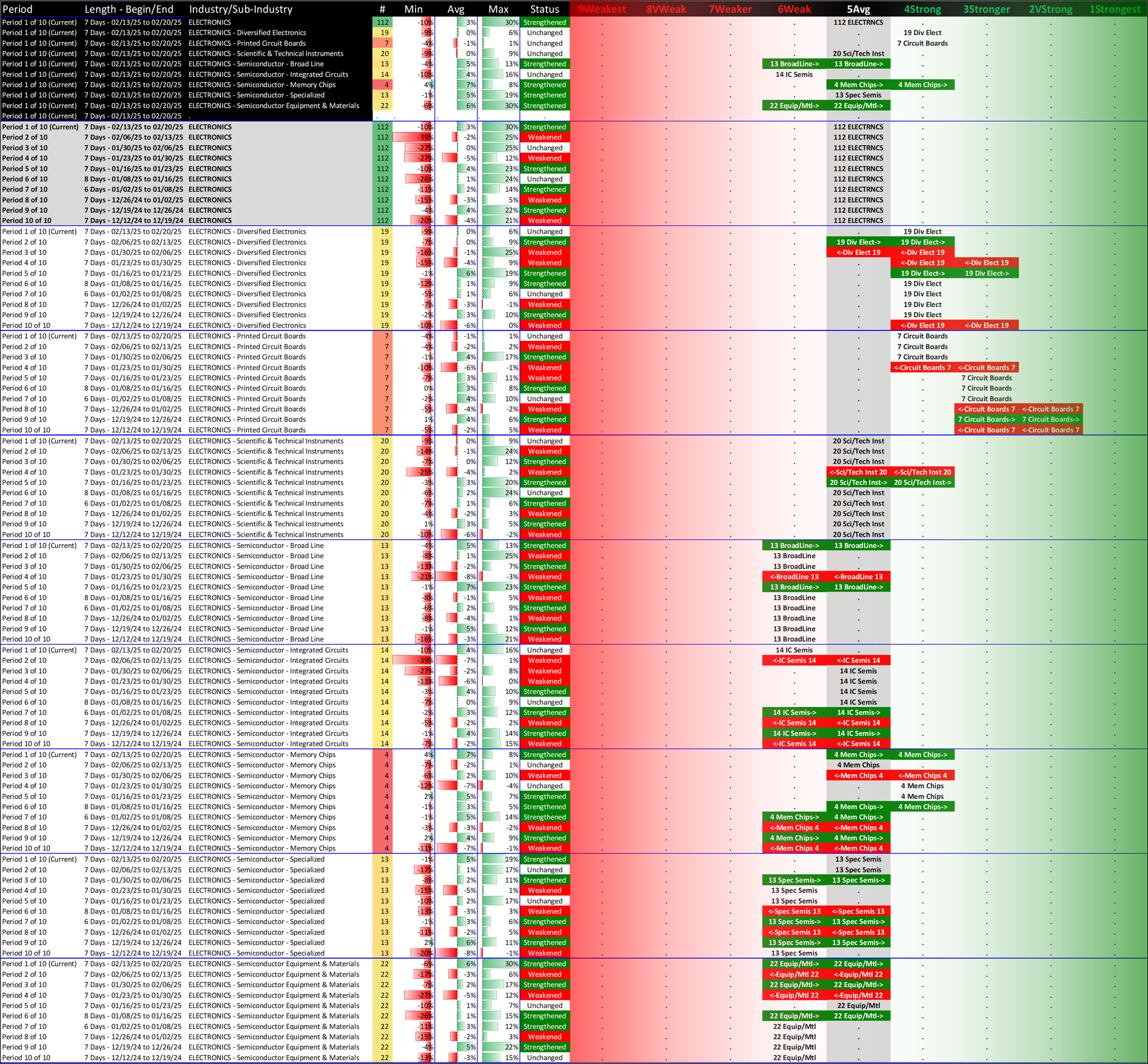Viewport: 1148px width, 1064px height.
Task: Click red '<-Mem Chips 4' cell under 4Strong
Action: point(922,775)
